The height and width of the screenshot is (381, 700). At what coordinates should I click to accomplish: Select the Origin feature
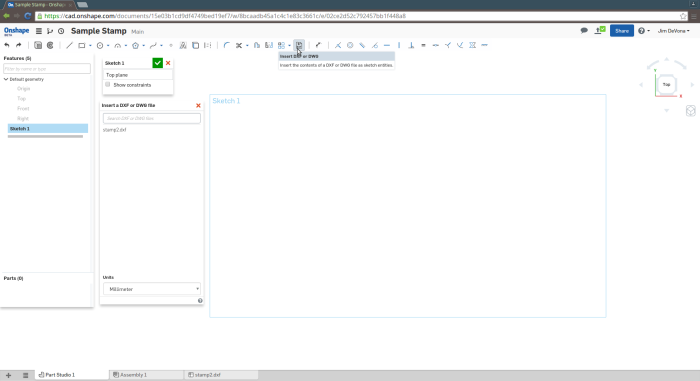(24, 88)
